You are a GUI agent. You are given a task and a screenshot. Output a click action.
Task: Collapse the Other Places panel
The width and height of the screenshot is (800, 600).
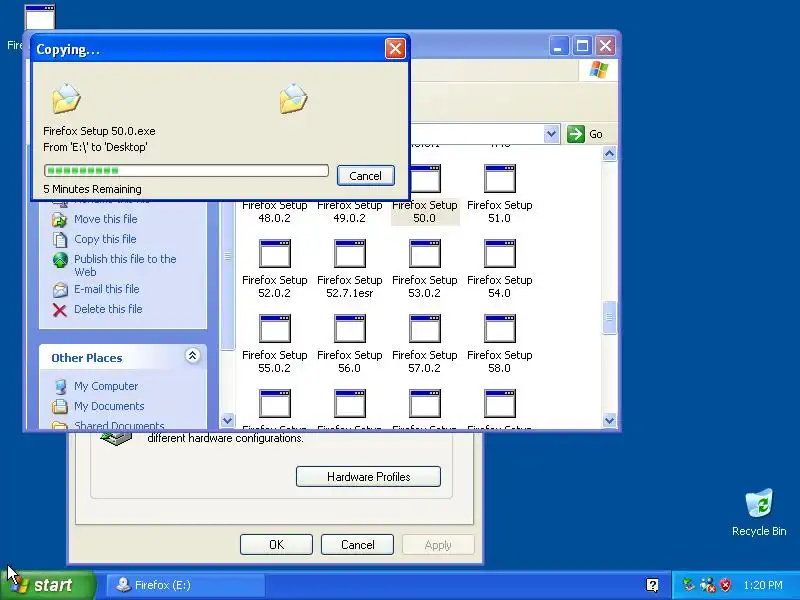click(x=192, y=356)
